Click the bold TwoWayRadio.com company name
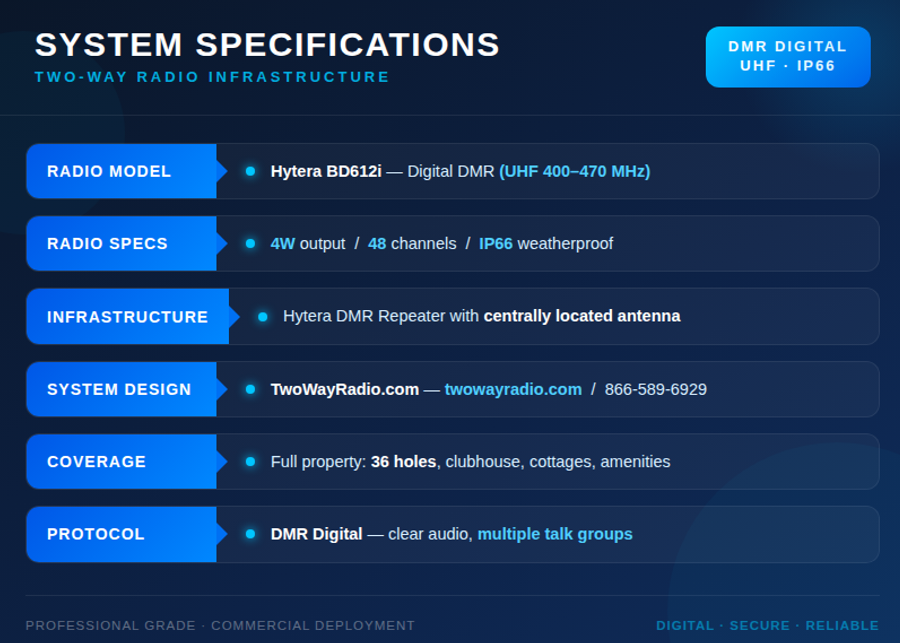 coord(344,389)
